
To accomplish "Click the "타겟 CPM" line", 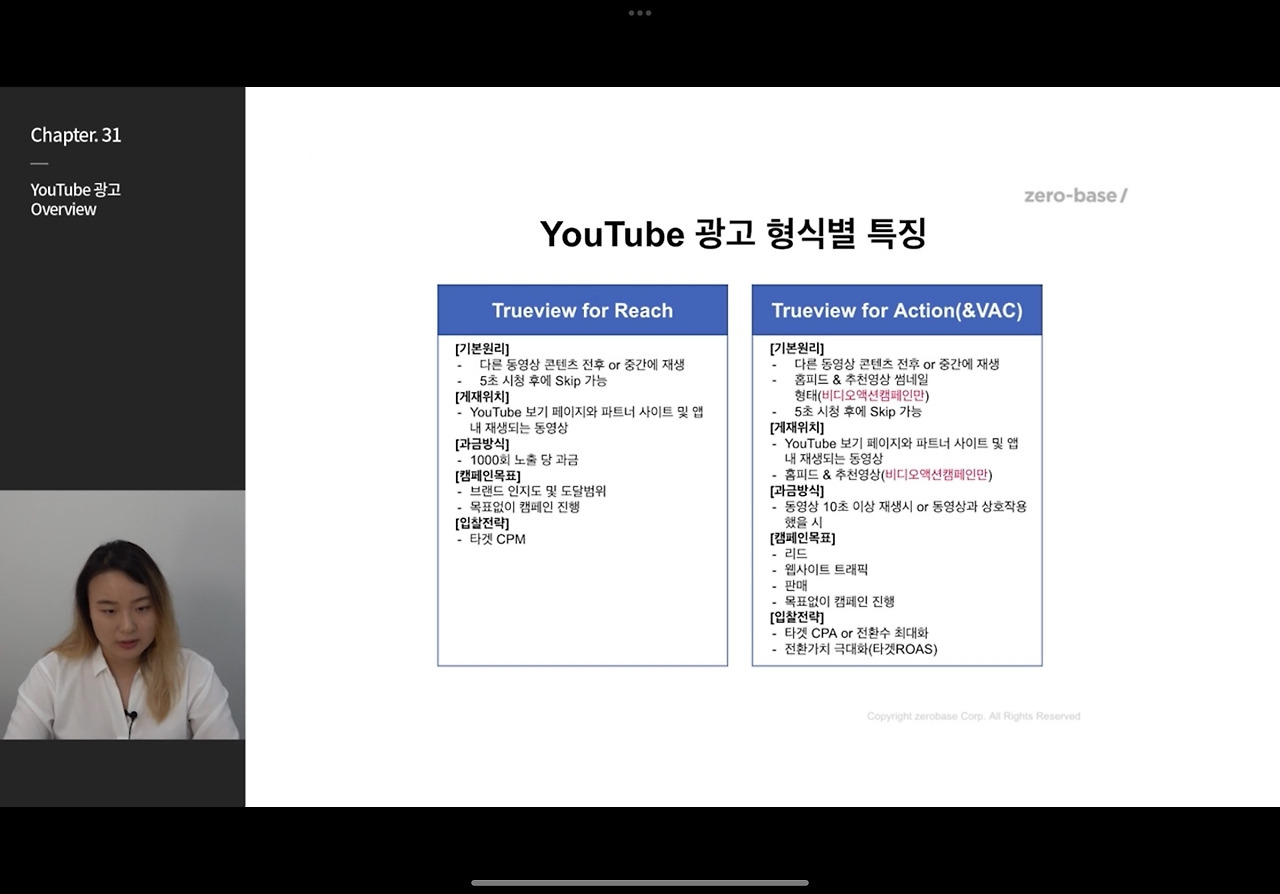I will (x=497, y=539).
